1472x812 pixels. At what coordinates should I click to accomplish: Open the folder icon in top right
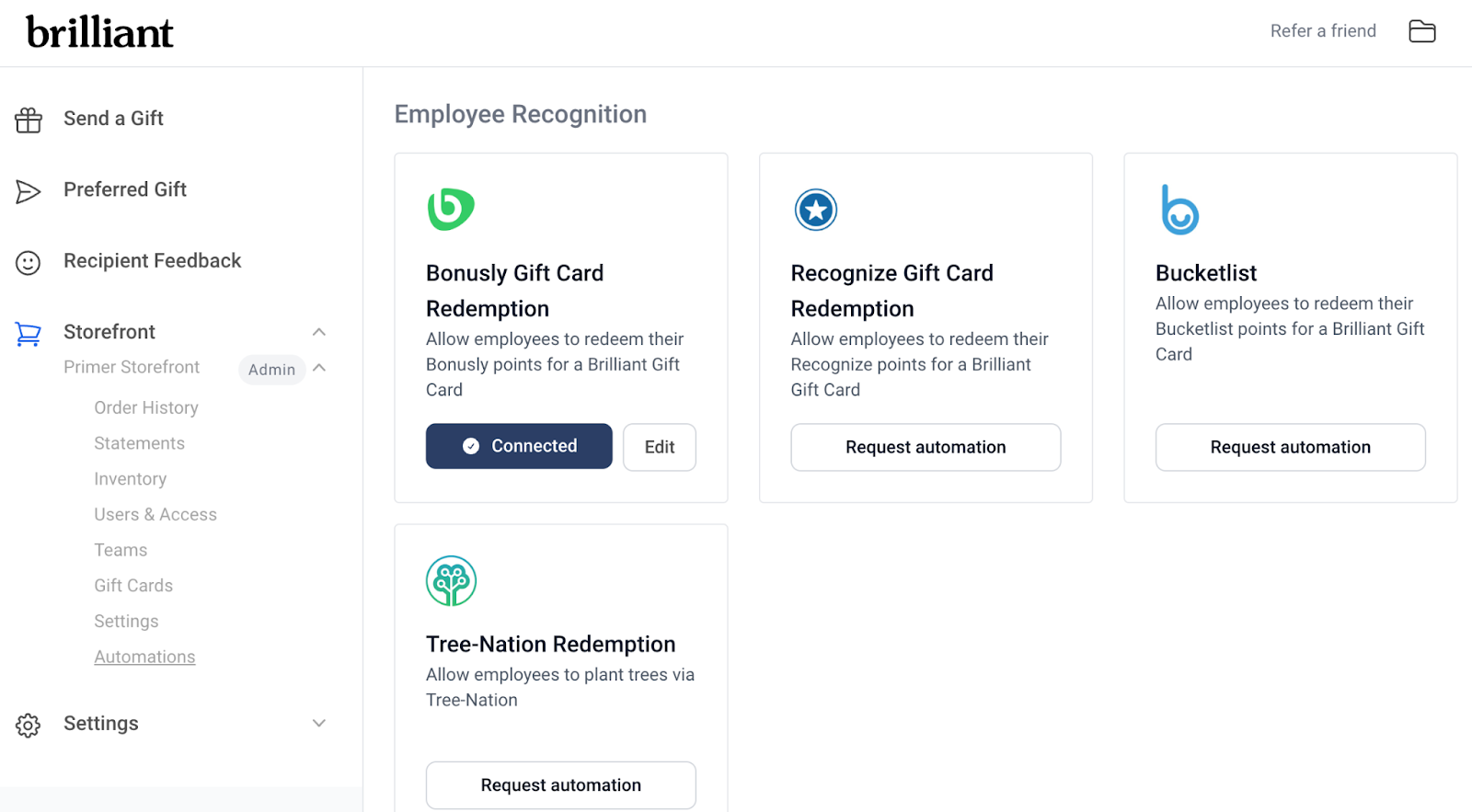tap(1422, 31)
